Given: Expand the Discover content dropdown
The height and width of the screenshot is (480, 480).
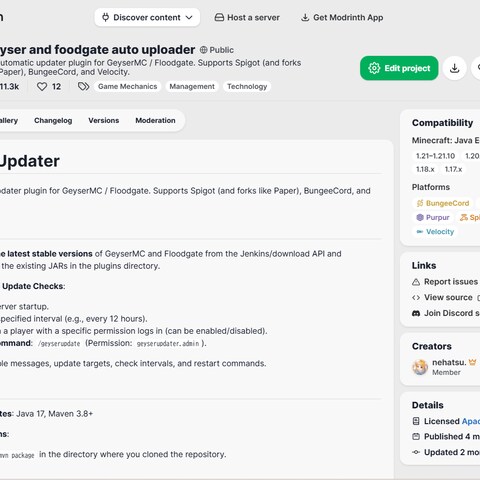Looking at the screenshot, I should click(147, 17).
